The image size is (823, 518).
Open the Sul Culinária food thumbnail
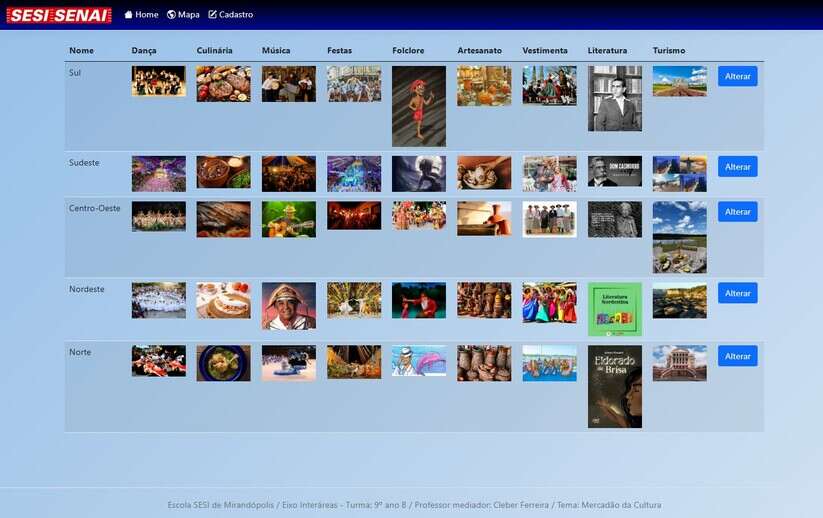[224, 83]
